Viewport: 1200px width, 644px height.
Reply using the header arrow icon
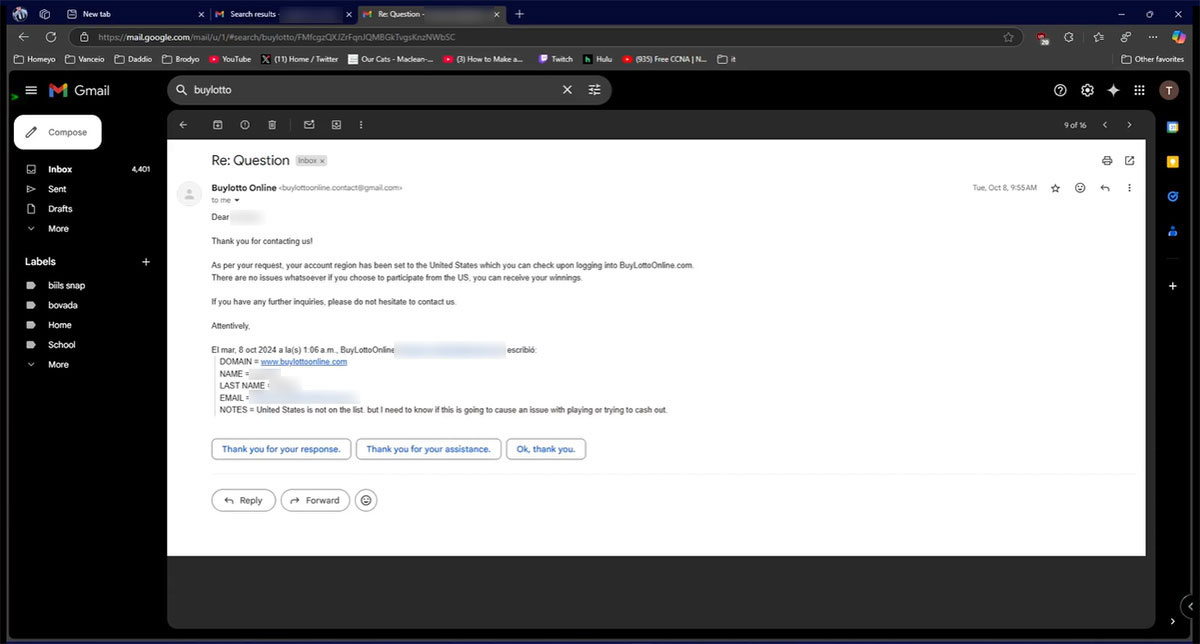click(x=1105, y=188)
